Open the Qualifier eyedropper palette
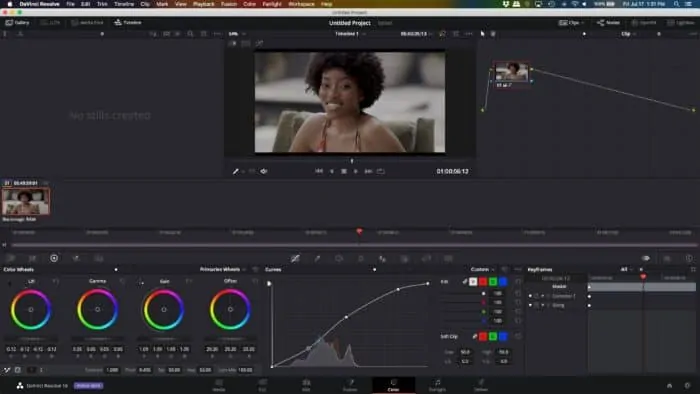Viewport: 700px width, 394px height. click(317, 258)
